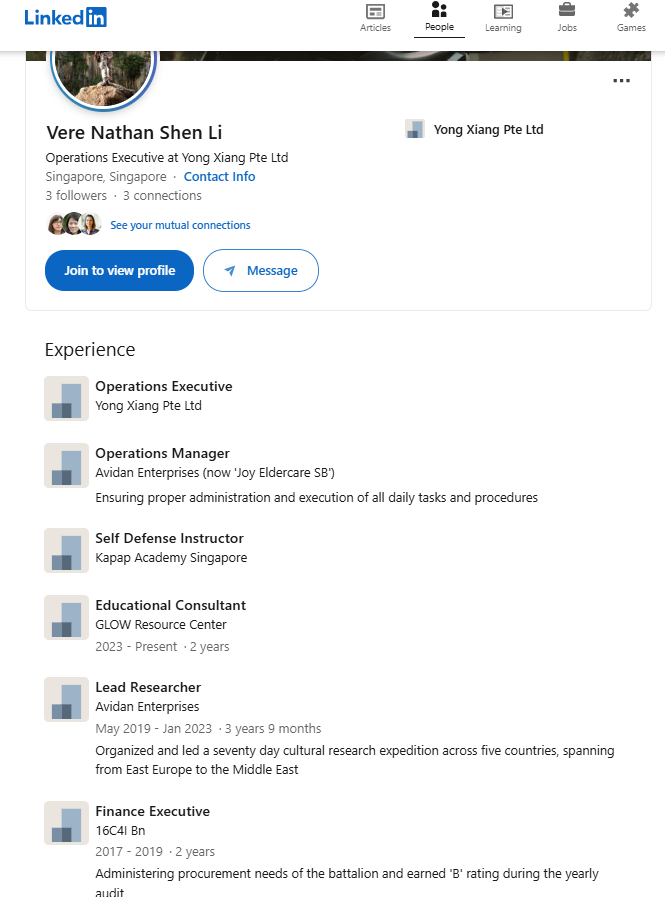Select the People tab
The image size is (665, 897).
pyautogui.click(x=439, y=17)
